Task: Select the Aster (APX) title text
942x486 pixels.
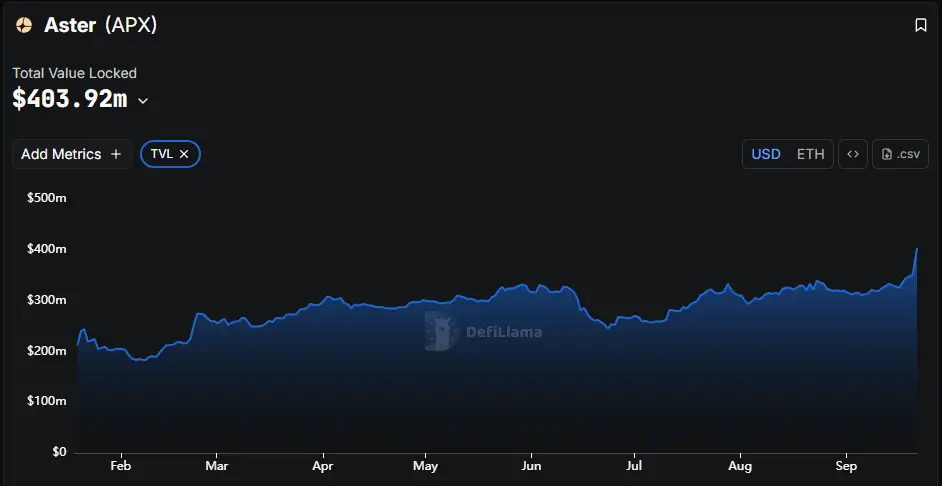Action: click(x=100, y=26)
